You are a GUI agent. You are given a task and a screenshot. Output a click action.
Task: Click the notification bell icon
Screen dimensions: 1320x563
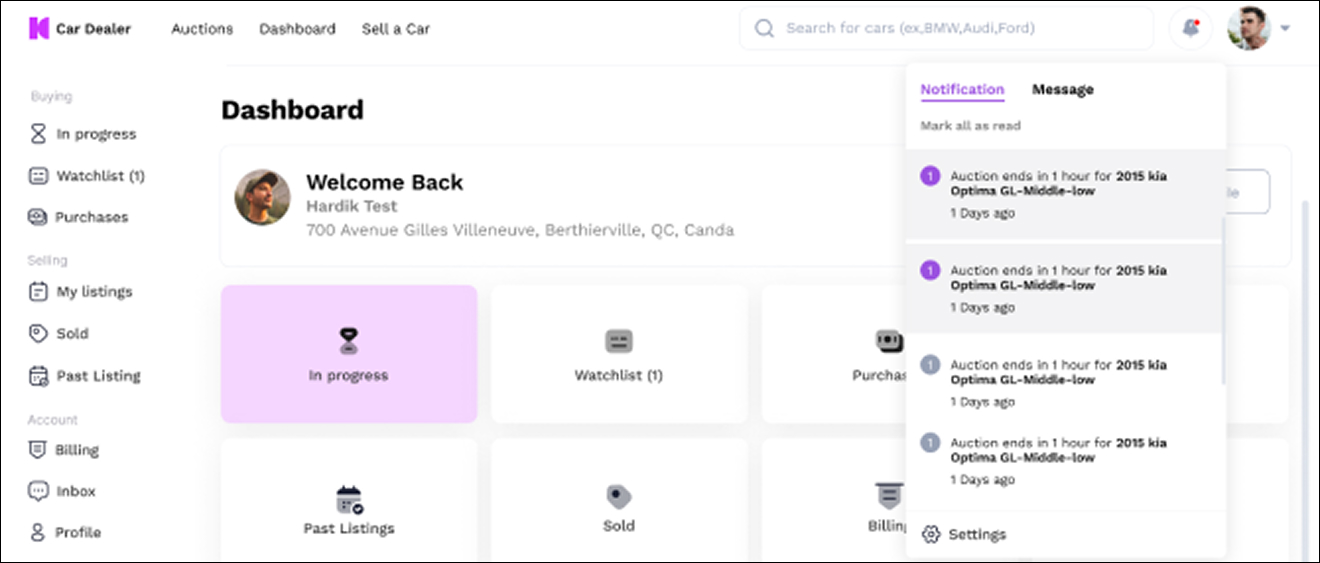coord(1190,28)
